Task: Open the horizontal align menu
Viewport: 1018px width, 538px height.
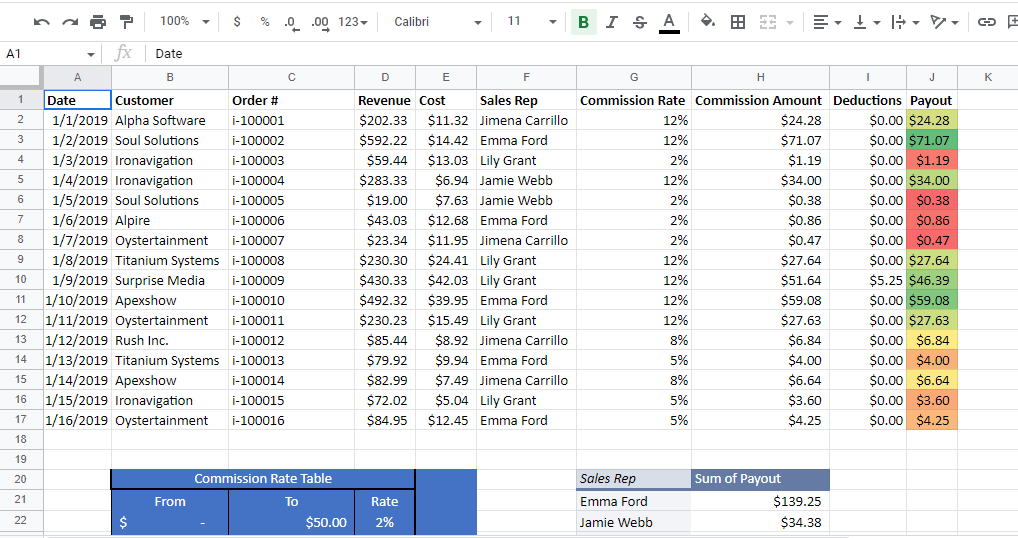Action: click(826, 22)
